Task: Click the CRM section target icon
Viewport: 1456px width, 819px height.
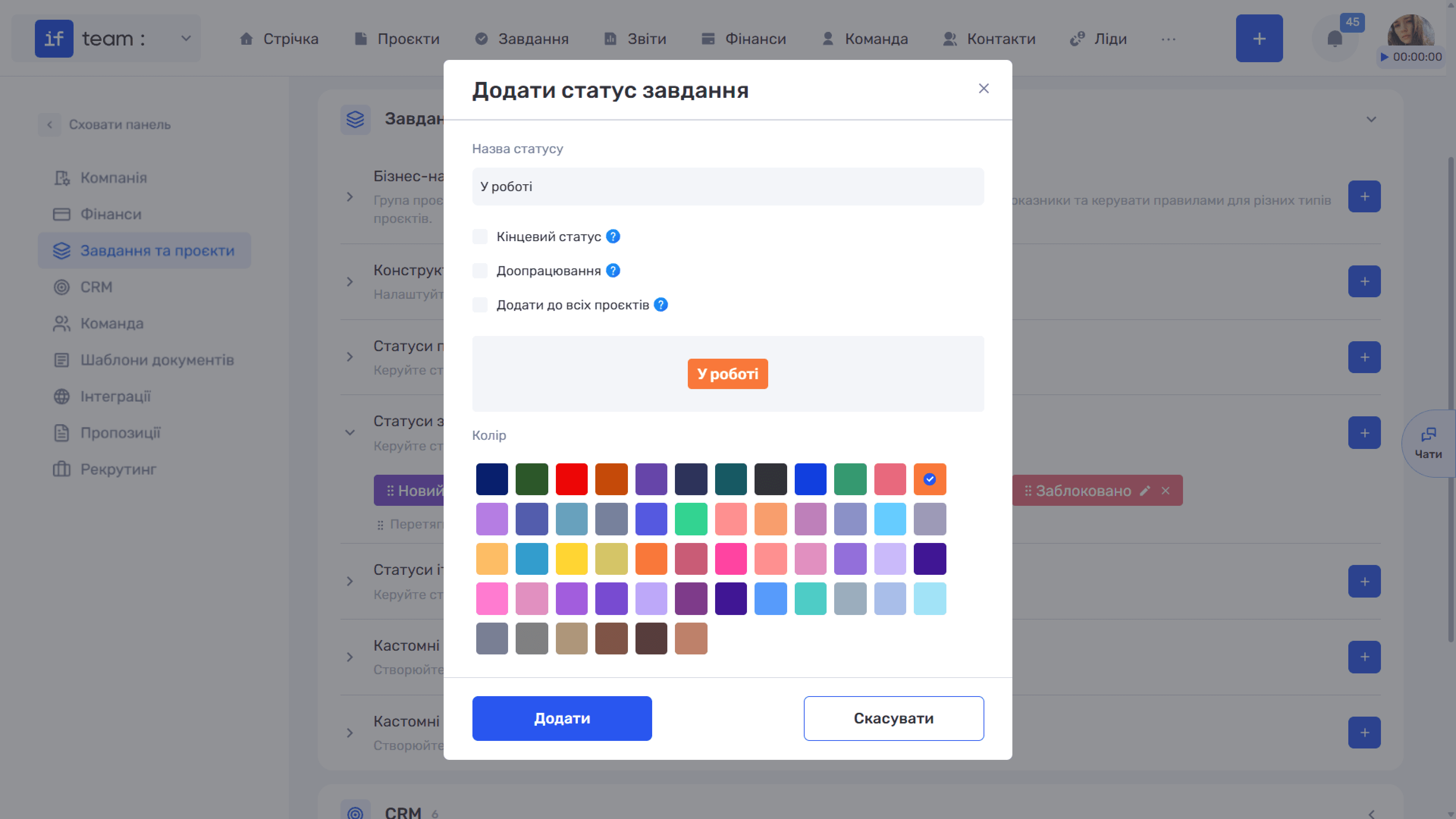Action: pyautogui.click(x=355, y=813)
